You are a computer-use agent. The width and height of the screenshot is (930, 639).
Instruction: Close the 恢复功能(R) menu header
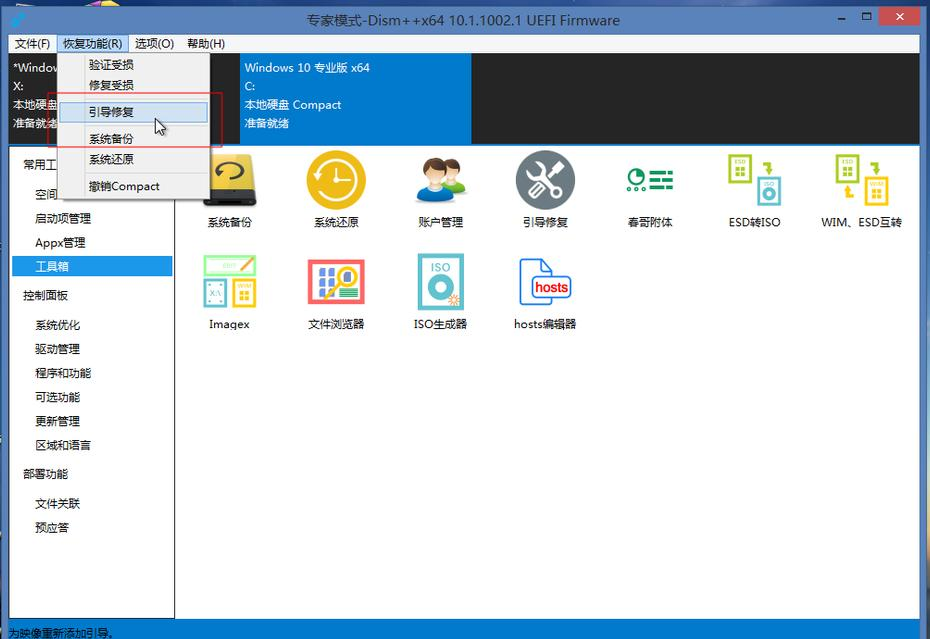(x=93, y=43)
